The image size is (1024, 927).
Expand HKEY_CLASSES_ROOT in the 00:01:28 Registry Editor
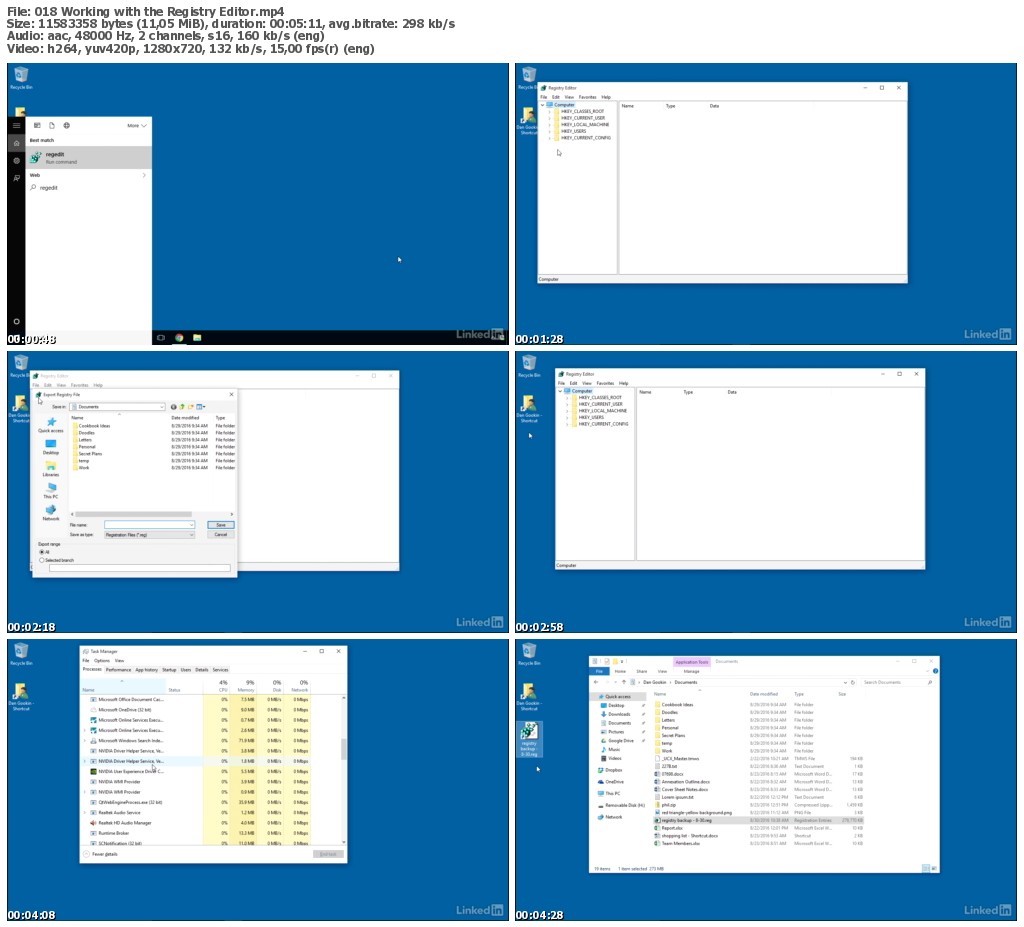(549, 112)
